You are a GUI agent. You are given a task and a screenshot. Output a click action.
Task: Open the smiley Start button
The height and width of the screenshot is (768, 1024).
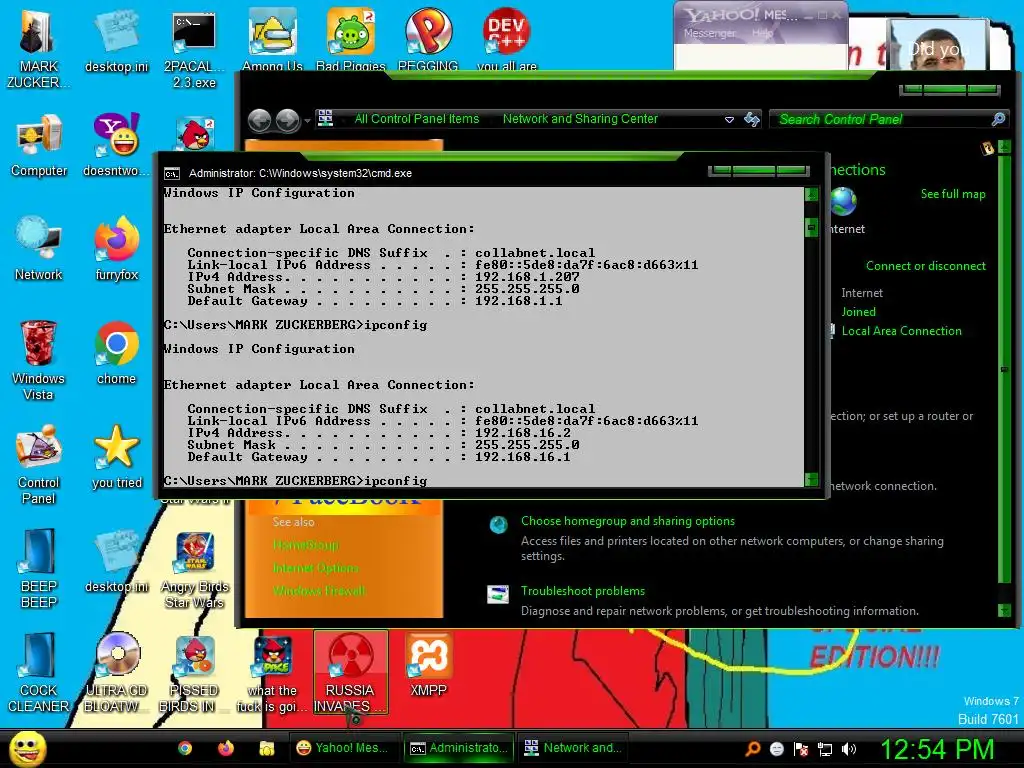(x=28, y=749)
